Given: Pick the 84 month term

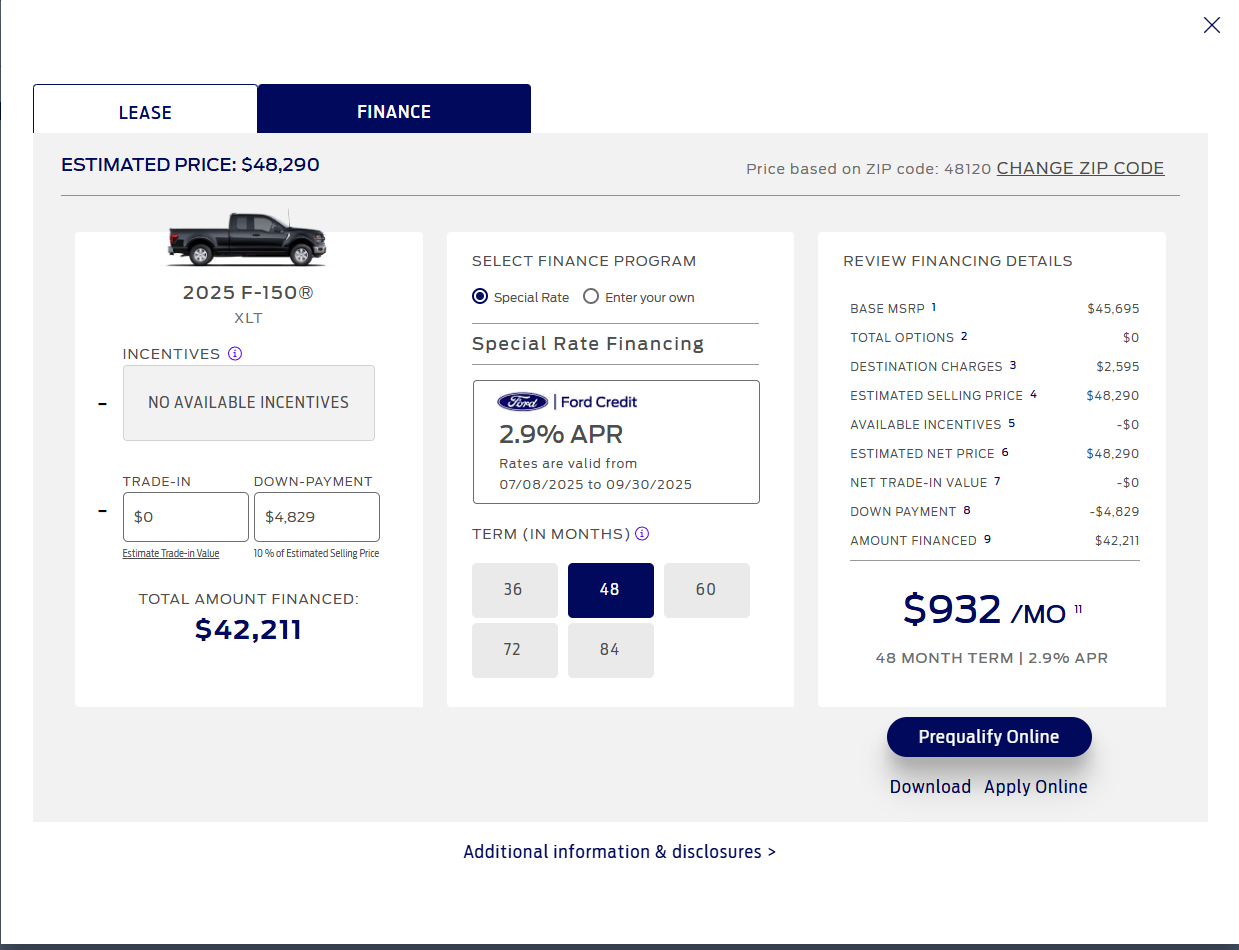Looking at the screenshot, I should click(x=610, y=650).
